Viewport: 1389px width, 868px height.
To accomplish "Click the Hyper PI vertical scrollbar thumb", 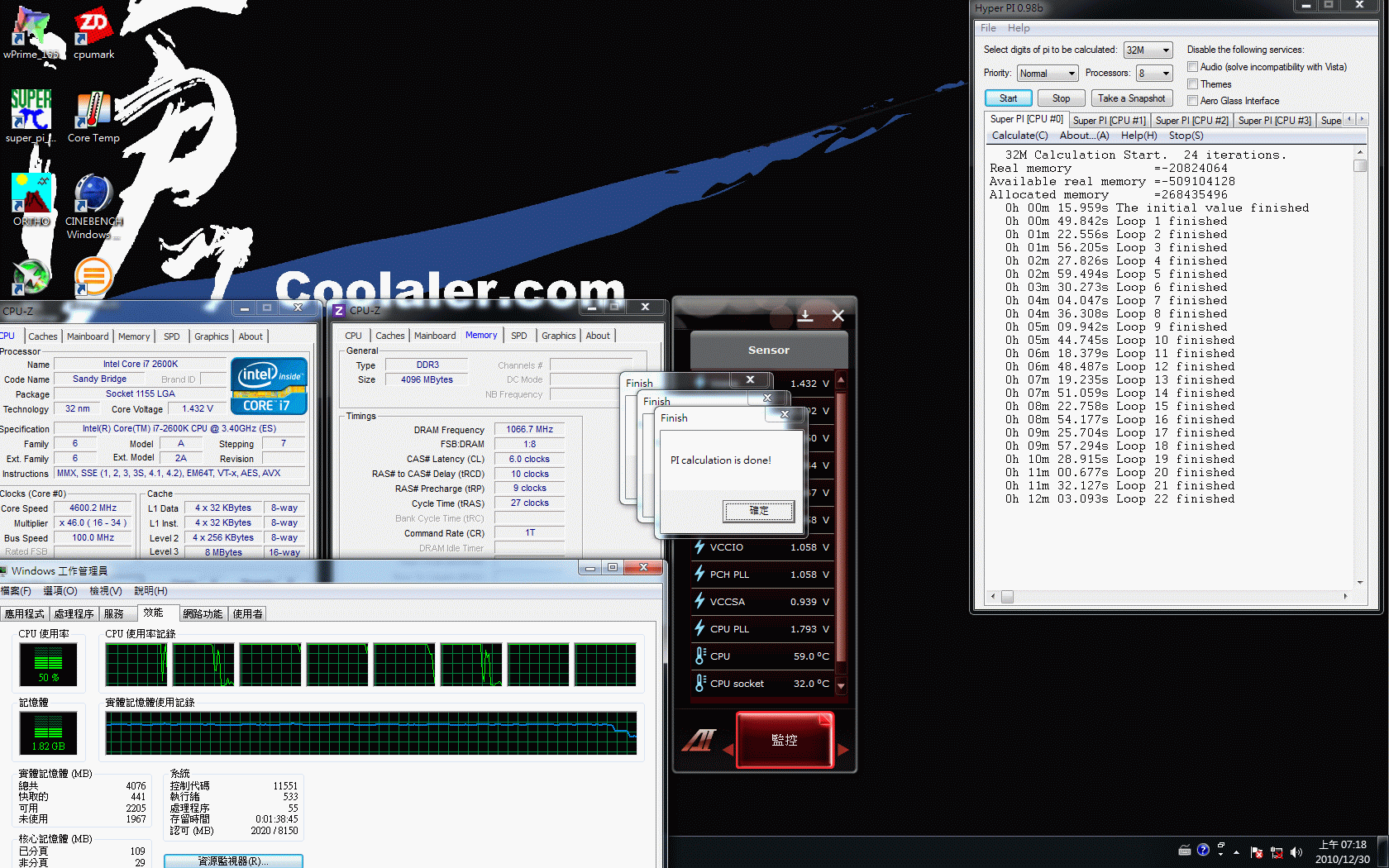I will [1359, 166].
